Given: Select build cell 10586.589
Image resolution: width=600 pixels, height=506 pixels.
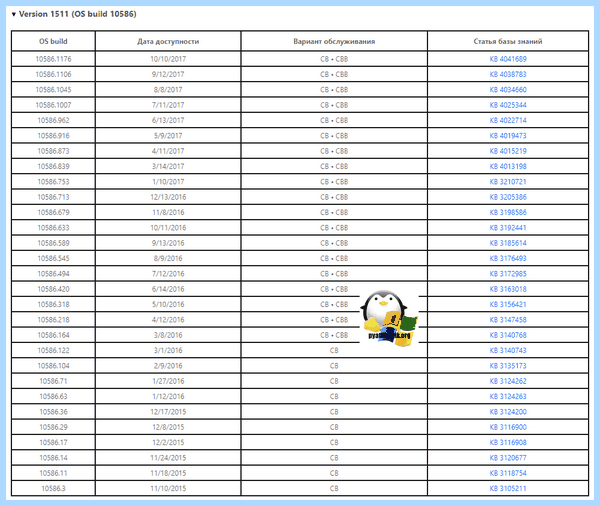Looking at the screenshot, I should 53,243.
